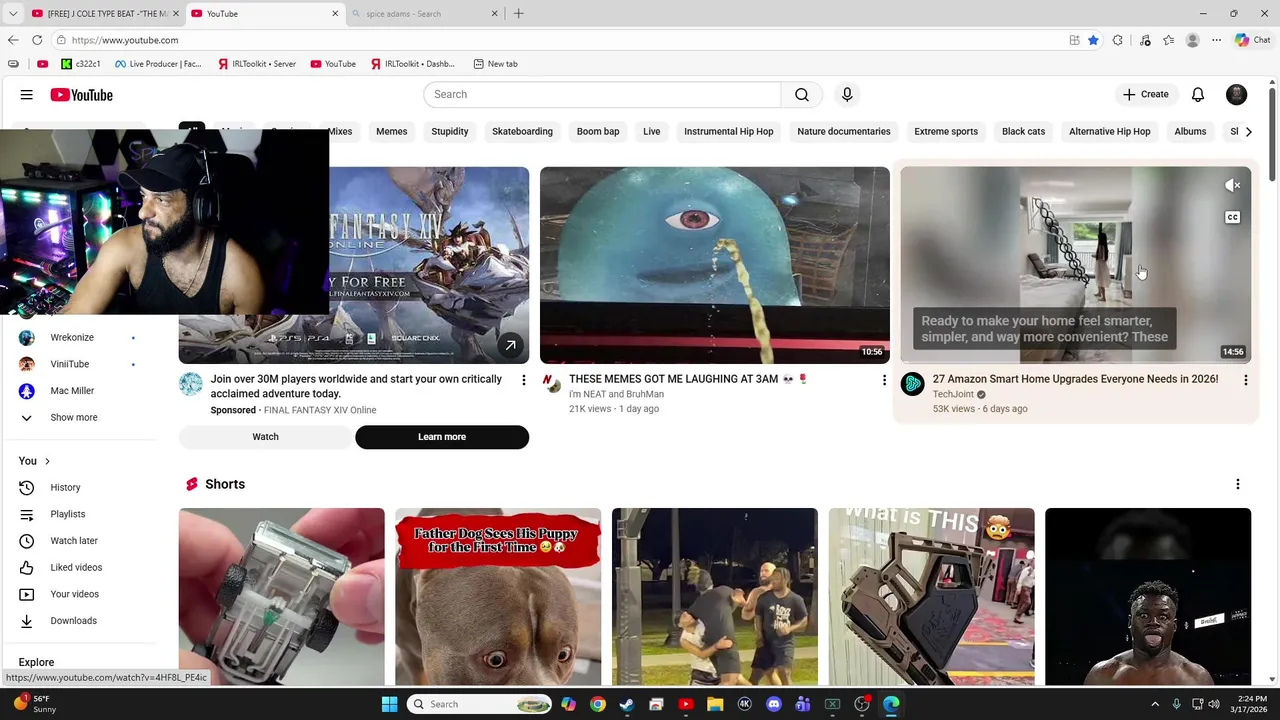Open browser tab list dropdown
Screen dimensions: 1280x720
(13, 14)
